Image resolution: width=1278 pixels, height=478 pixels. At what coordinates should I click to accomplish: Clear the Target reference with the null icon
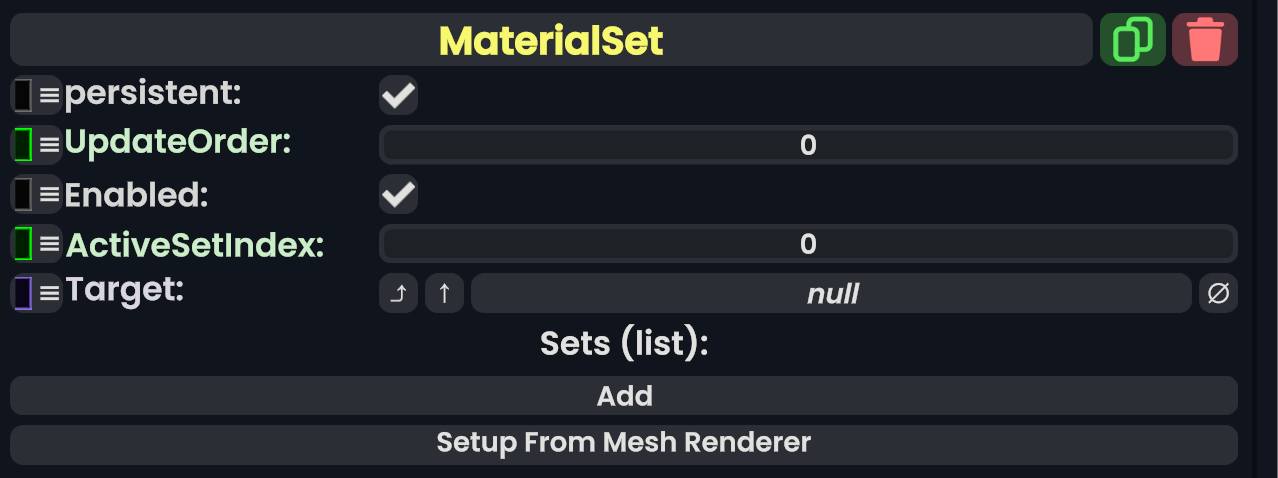click(x=1218, y=294)
